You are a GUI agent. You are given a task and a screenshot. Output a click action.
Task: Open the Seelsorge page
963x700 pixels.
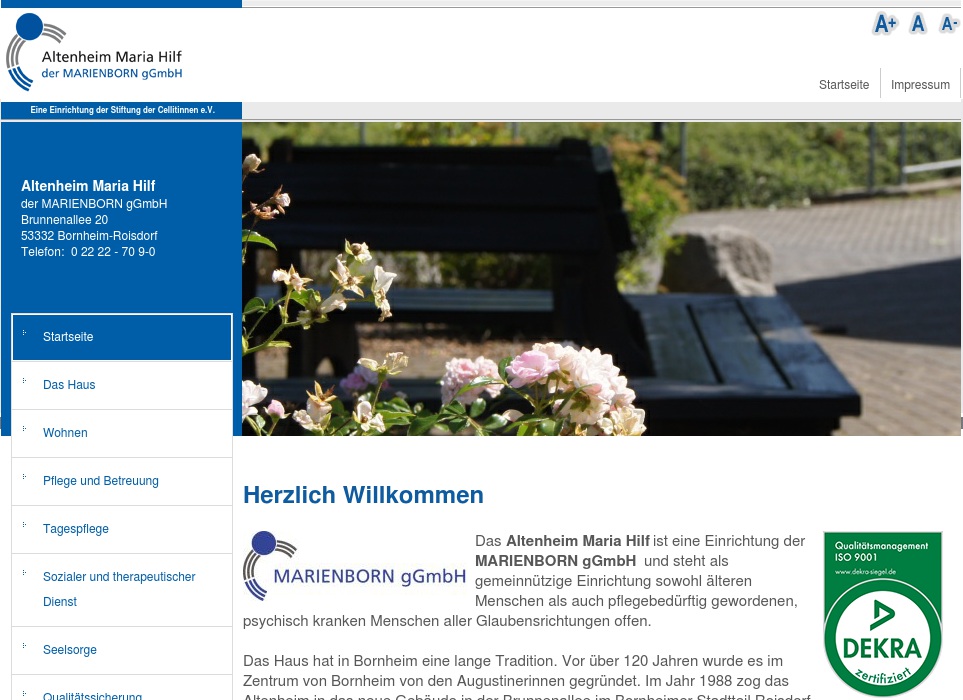pyautogui.click(x=70, y=650)
